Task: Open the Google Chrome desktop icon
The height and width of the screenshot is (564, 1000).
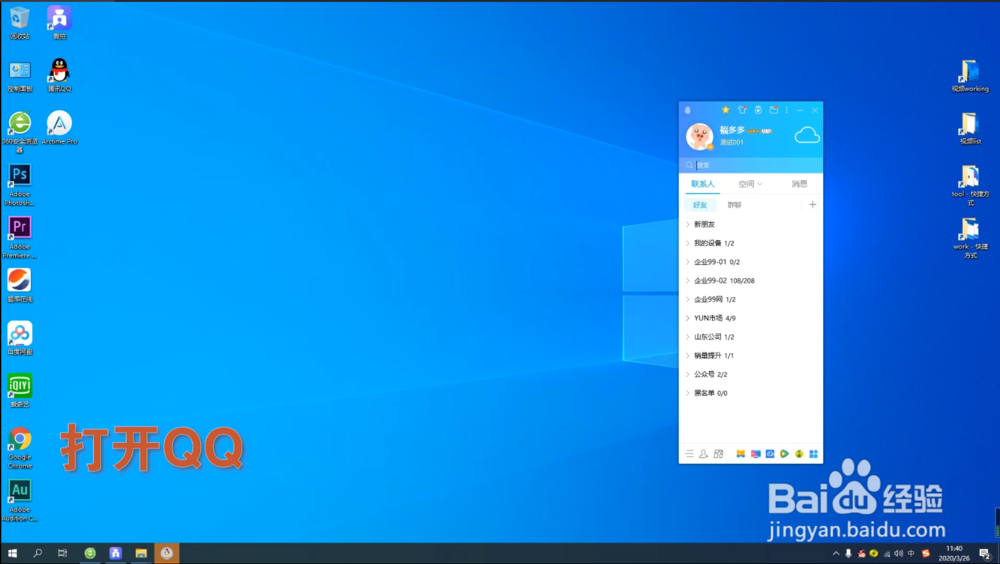Action: coord(20,448)
